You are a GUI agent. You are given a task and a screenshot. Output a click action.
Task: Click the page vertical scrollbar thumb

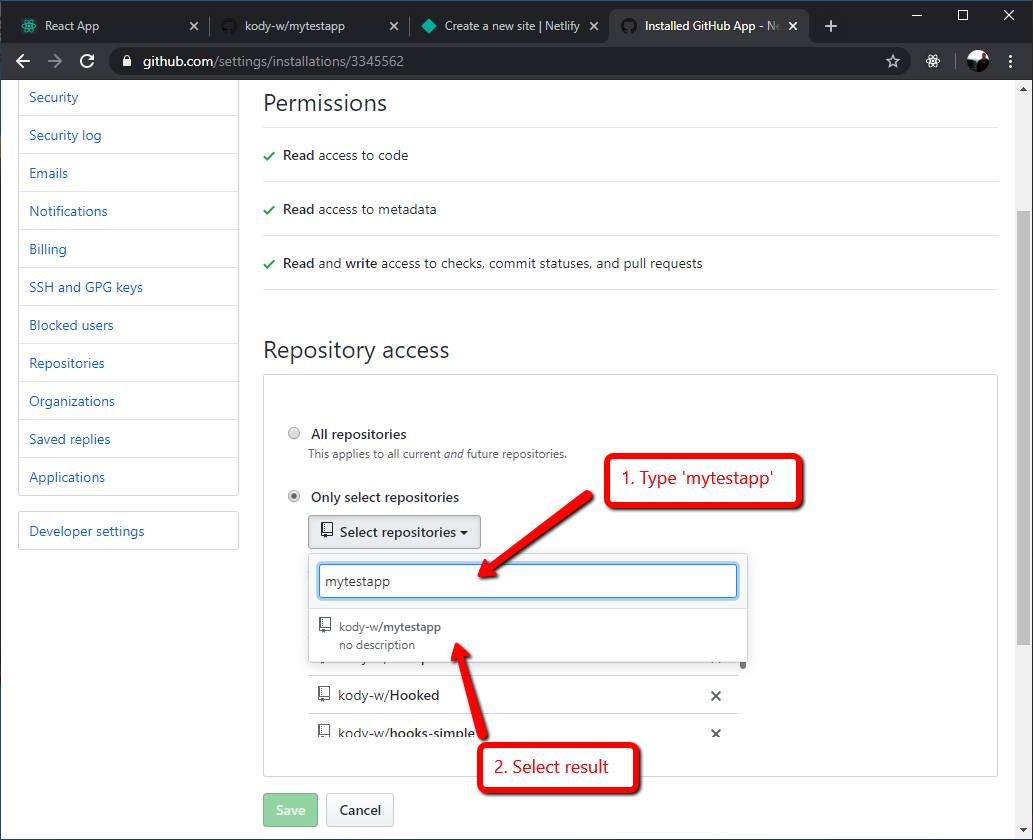1022,427
